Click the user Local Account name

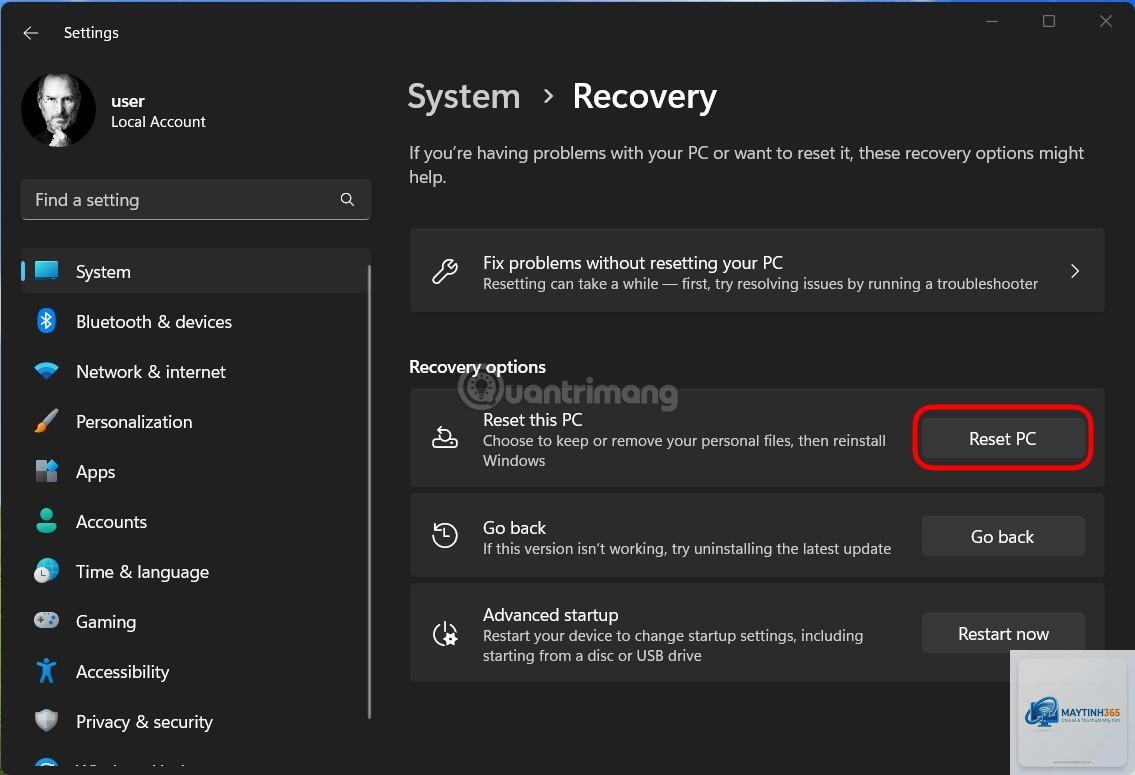[x=158, y=111]
